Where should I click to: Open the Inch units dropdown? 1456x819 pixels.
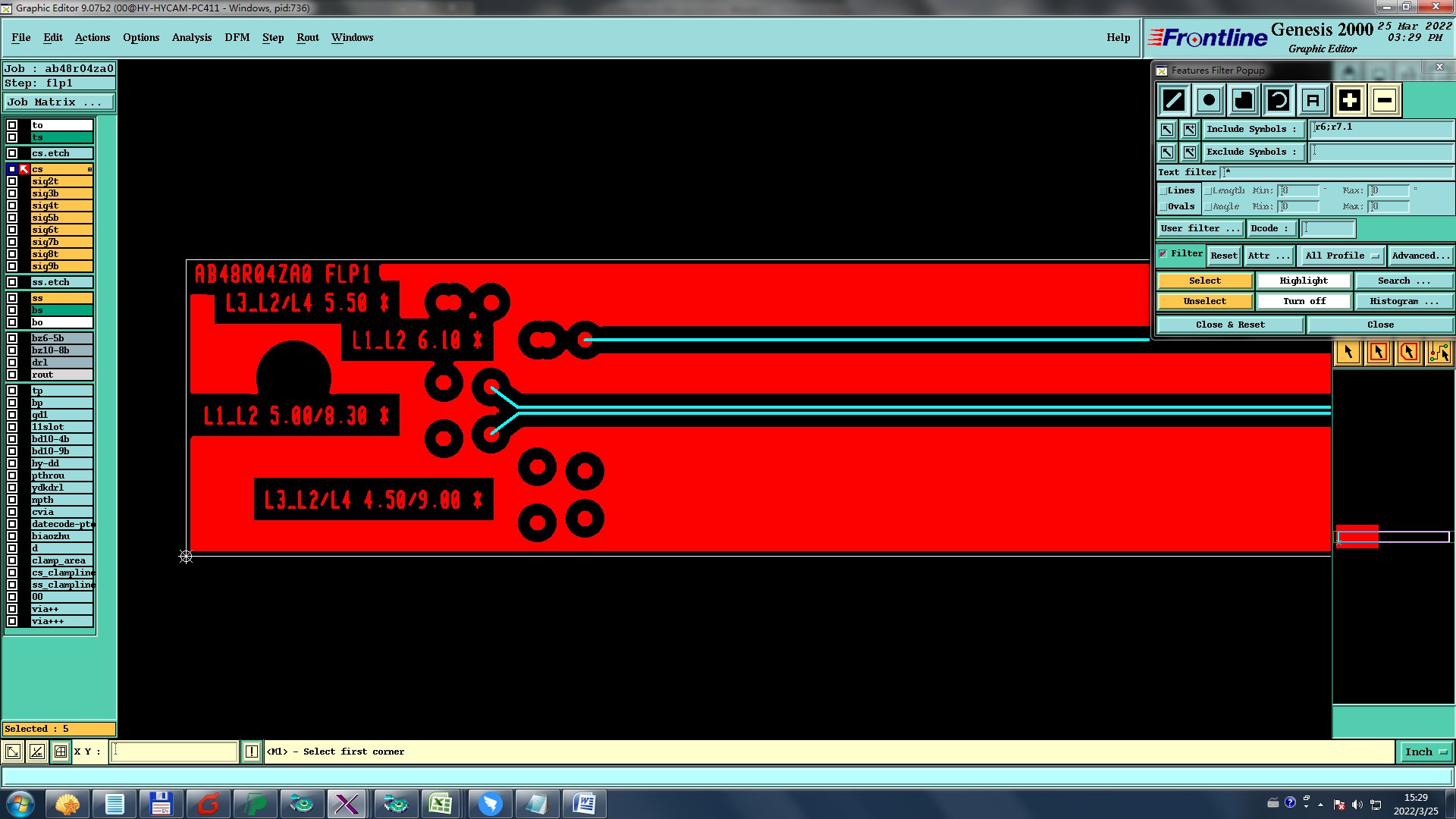(1426, 752)
